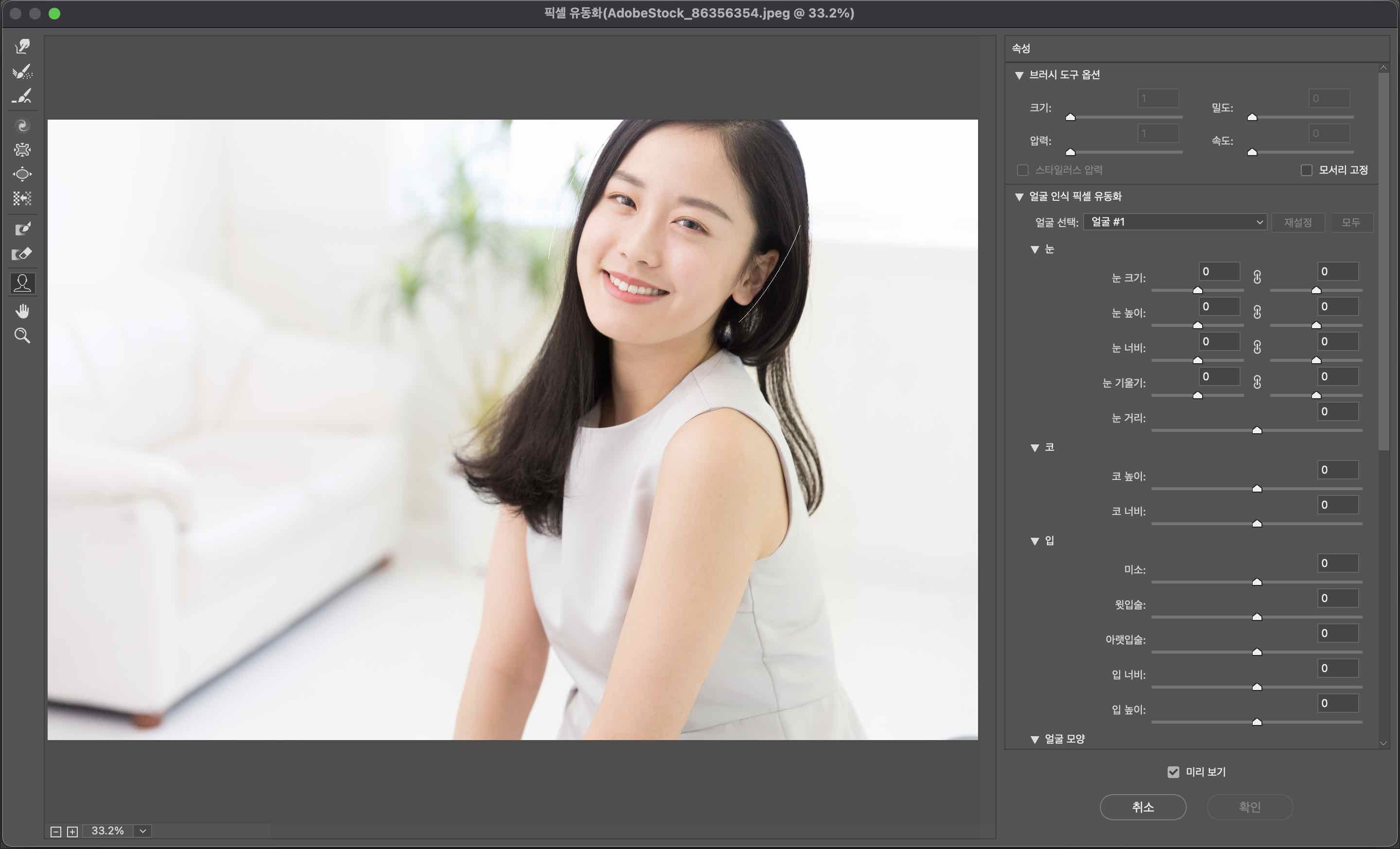The width and height of the screenshot is (1400, 849).
Task: Expand the 얼굴 모양 section
Action: click(1034, 739)
